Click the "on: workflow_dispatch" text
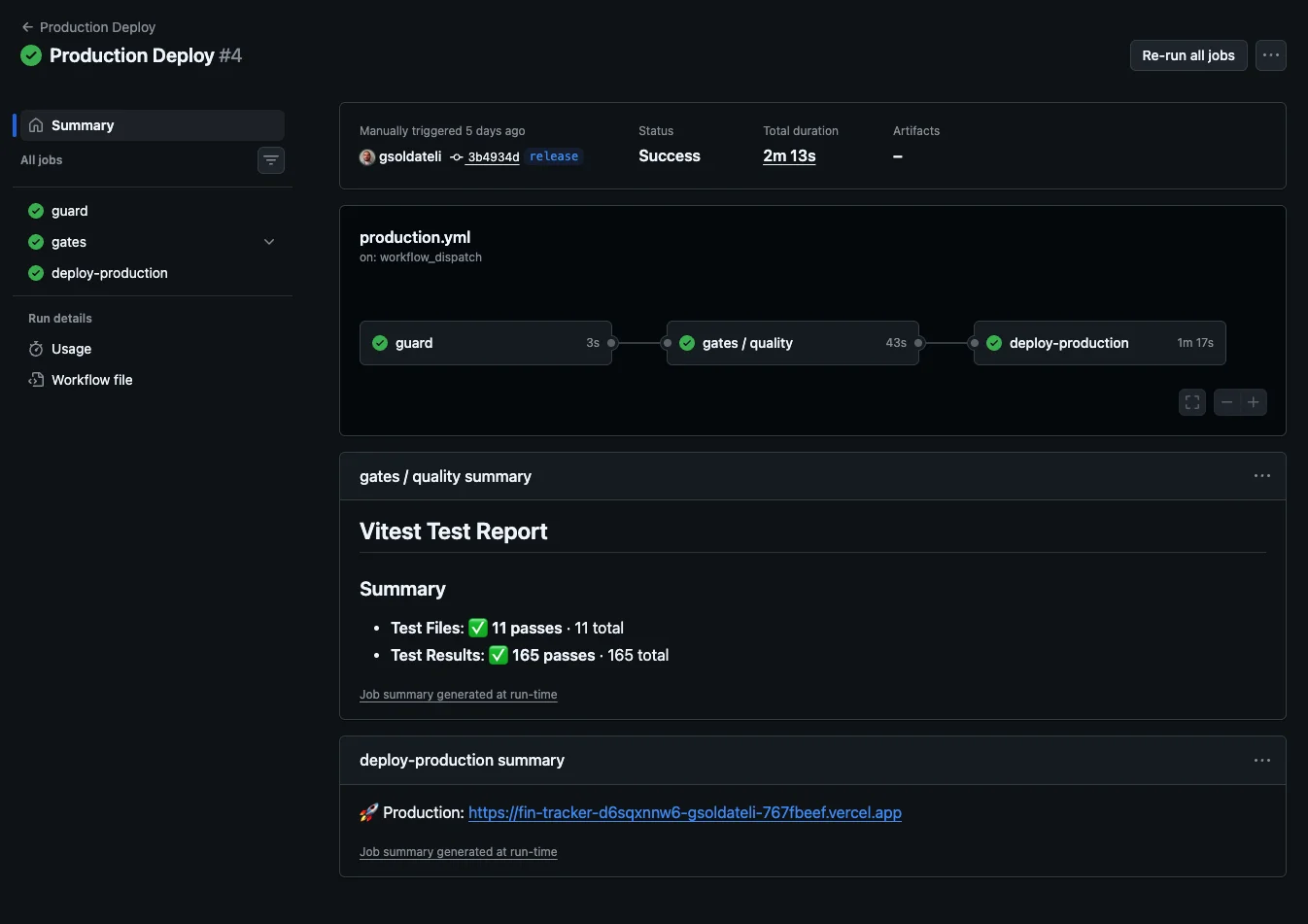The height and width of the screenshot is (924, 1308). point(421,257)
